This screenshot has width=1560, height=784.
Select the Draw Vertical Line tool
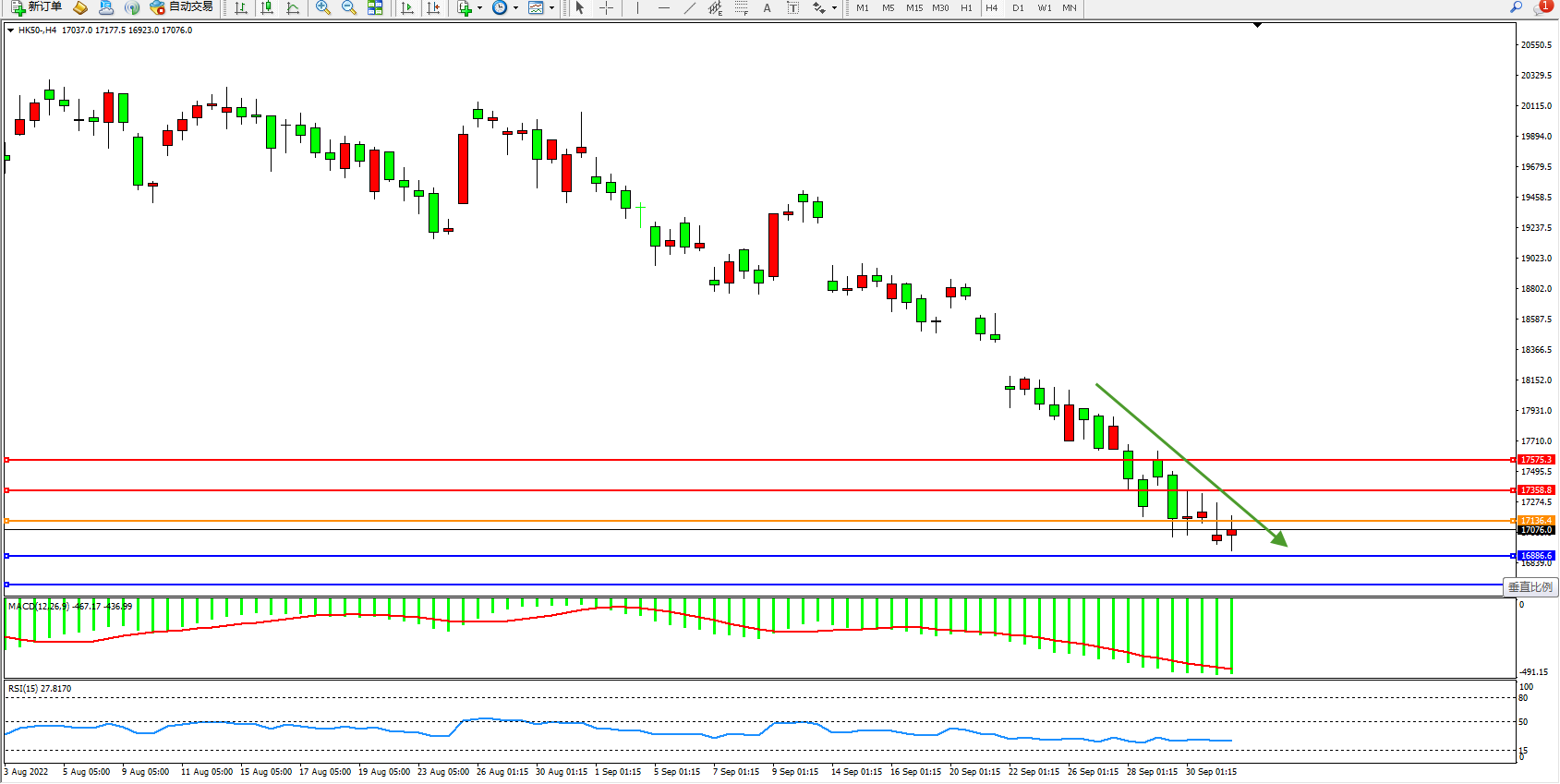click(x=637, y=7)
